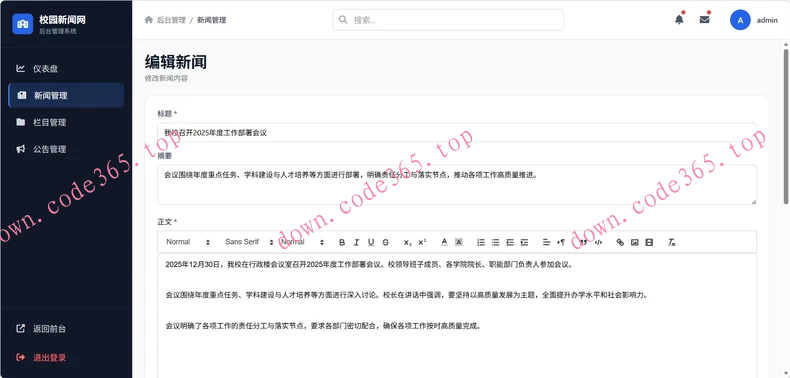Viewport: 790px width, 378px height.
Task: Click the paragraph starting 会议明确了各项工作
Action: coord(323,326)
